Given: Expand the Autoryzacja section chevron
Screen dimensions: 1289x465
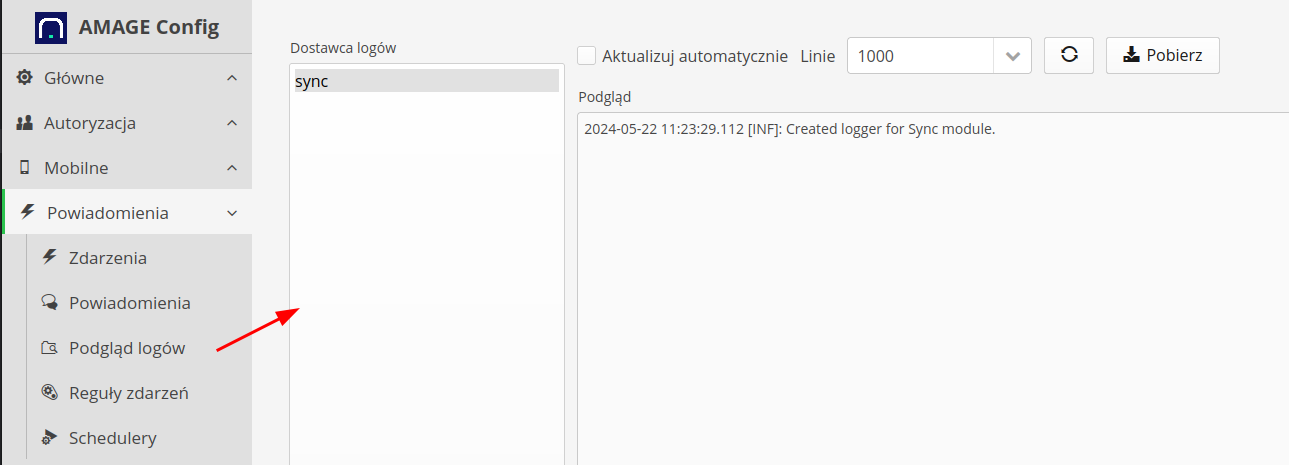Looking at the screenshot, I should point(232,123).
